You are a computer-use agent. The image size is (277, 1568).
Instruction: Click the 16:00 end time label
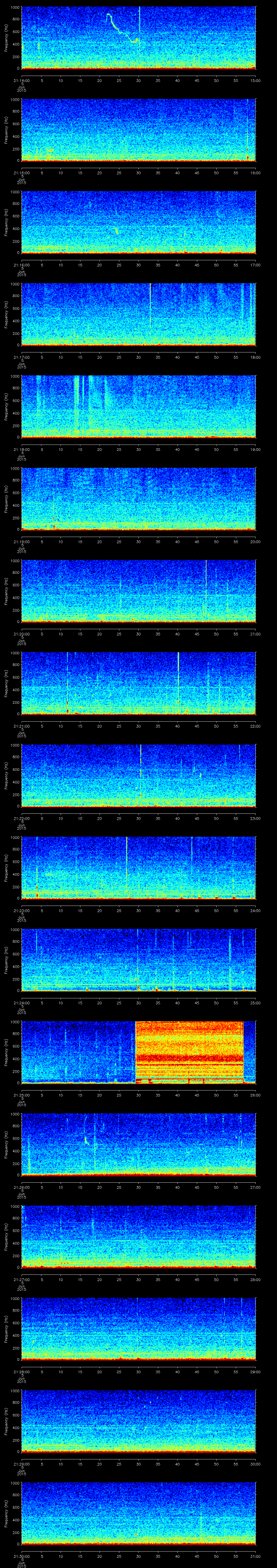(256, 173)
